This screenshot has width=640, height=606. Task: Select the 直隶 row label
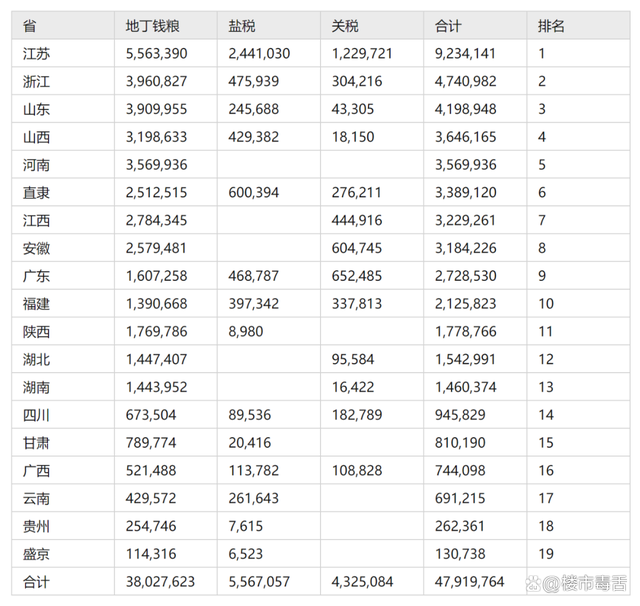point(37,192)
